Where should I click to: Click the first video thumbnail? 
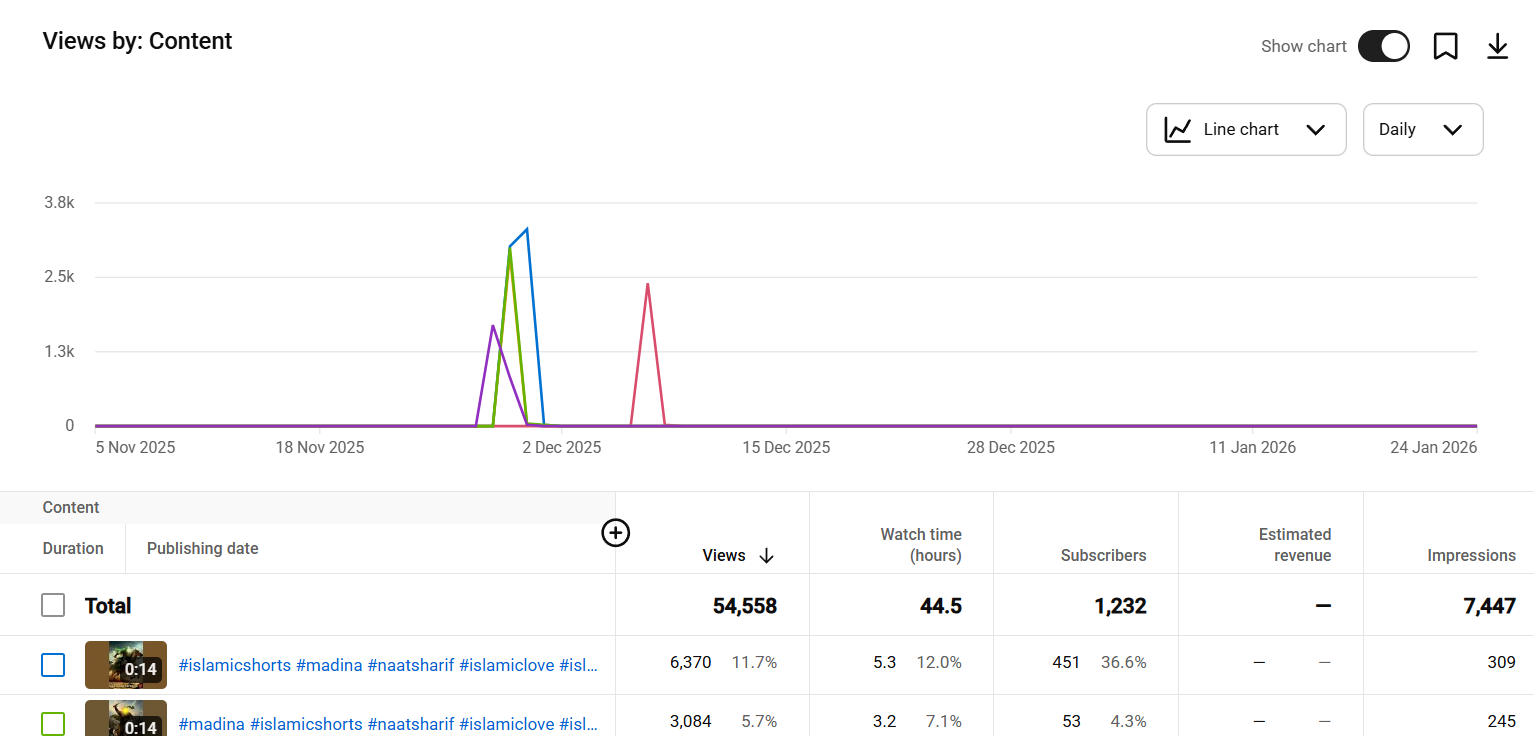coord(126,665)
